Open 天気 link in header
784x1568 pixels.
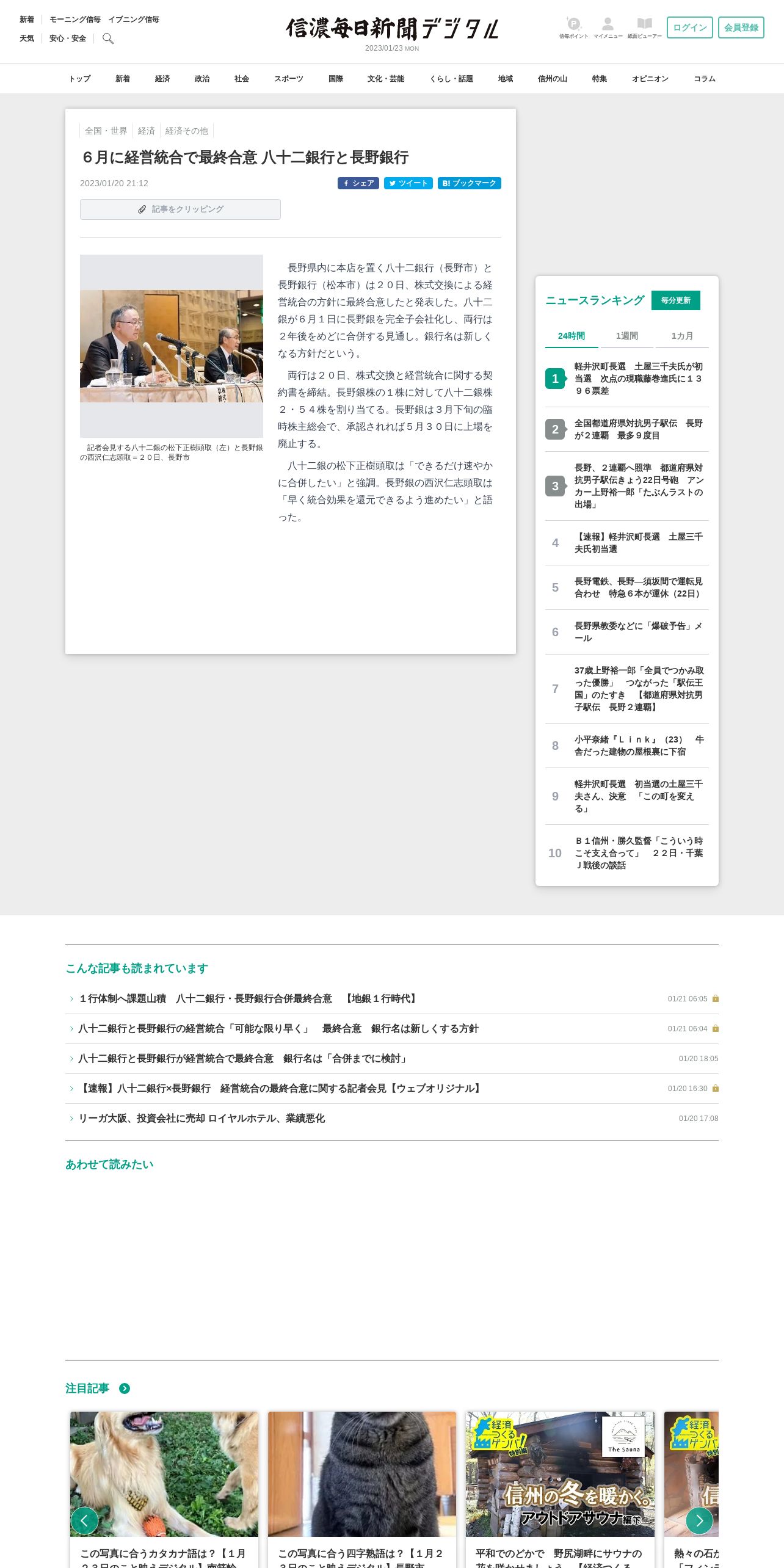point(27,38)
